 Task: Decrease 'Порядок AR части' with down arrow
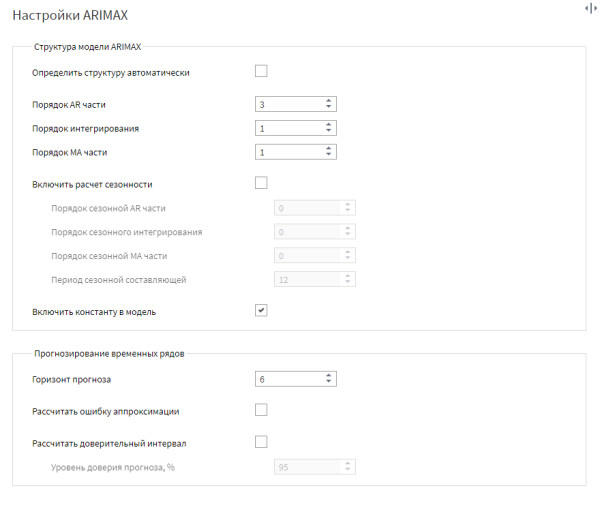click(328, 107)
